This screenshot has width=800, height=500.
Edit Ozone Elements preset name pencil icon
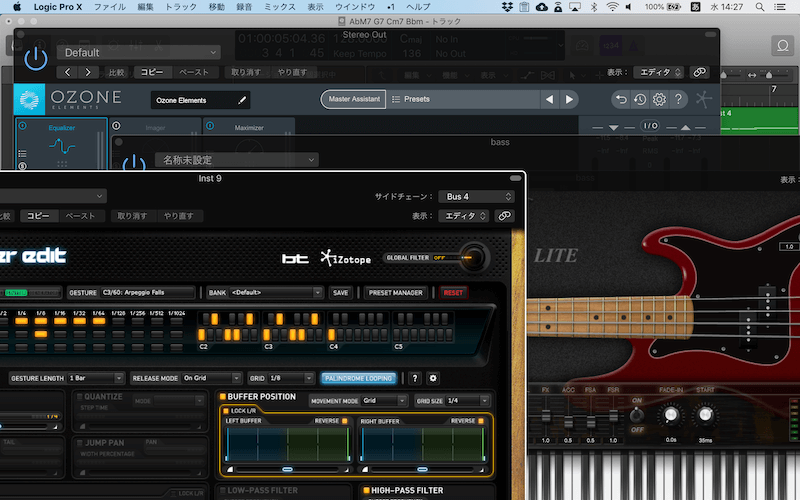pyautogui.click(x=242, y=100)
